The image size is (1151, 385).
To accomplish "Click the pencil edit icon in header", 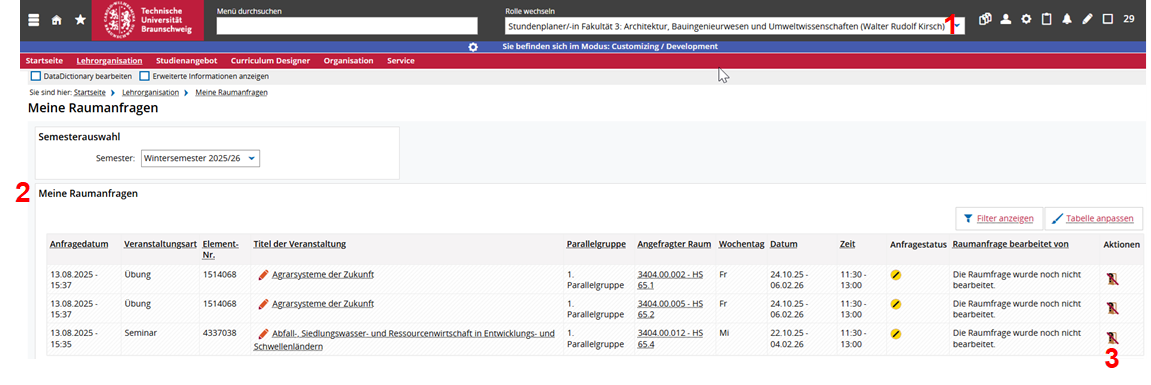I will pos(1088,19).
